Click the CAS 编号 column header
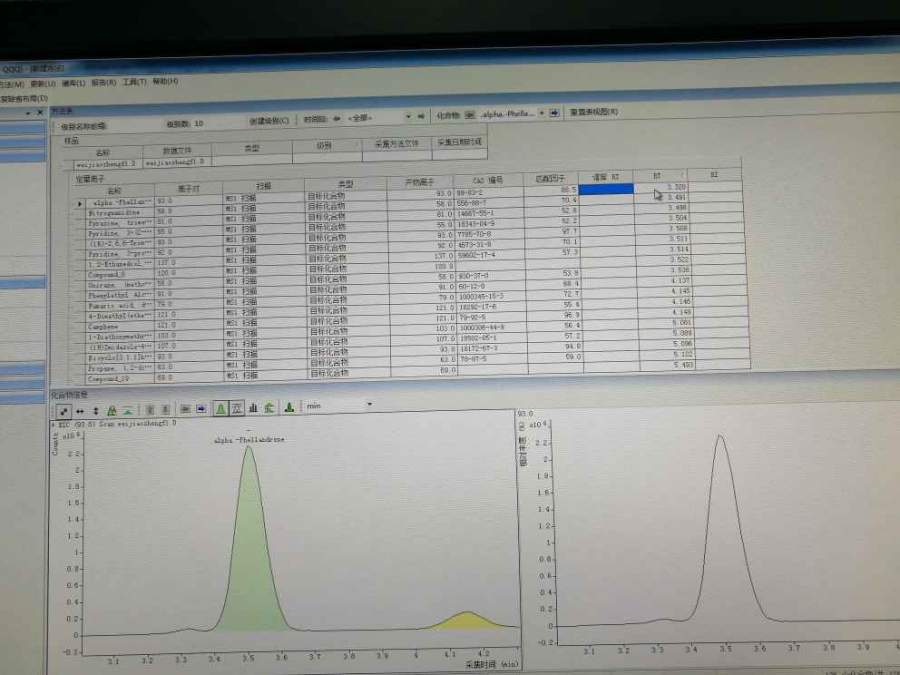The image size is (900, 675). (488, 180)
